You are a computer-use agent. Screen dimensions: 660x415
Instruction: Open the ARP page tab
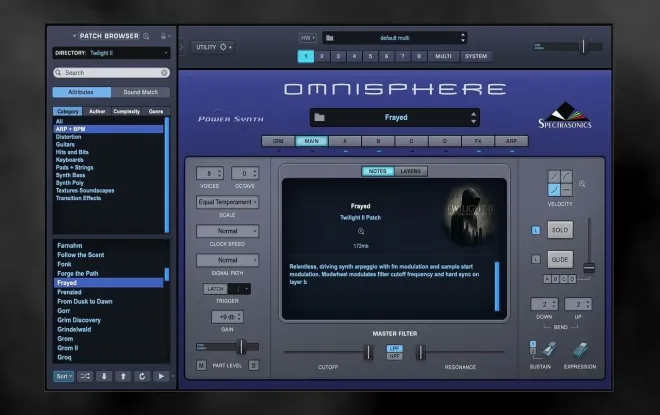(x=511, y=141)
